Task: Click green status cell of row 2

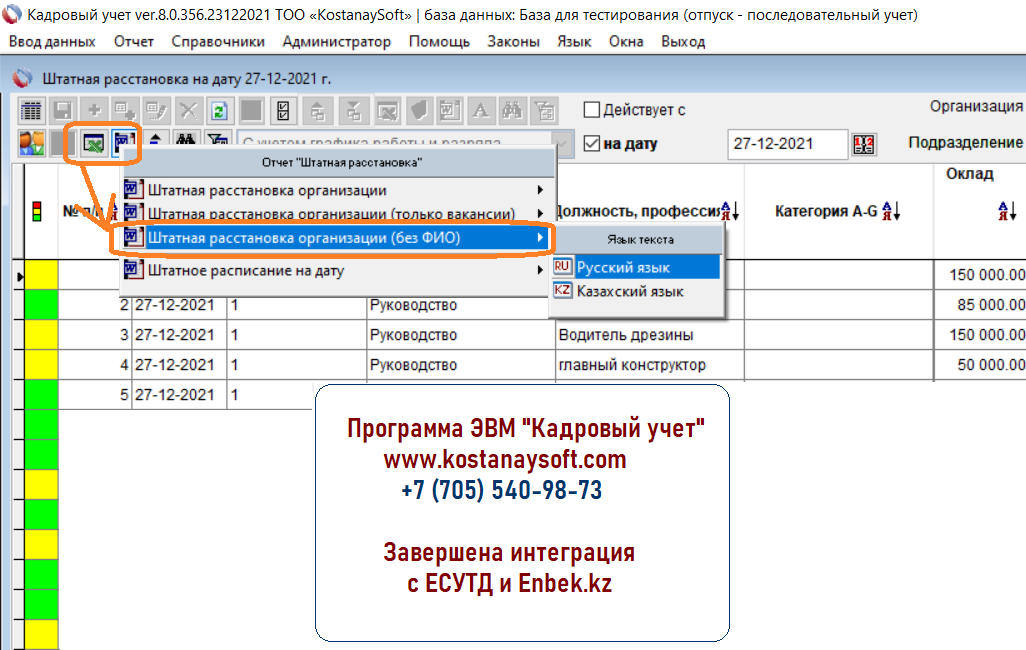Action: 41,304
